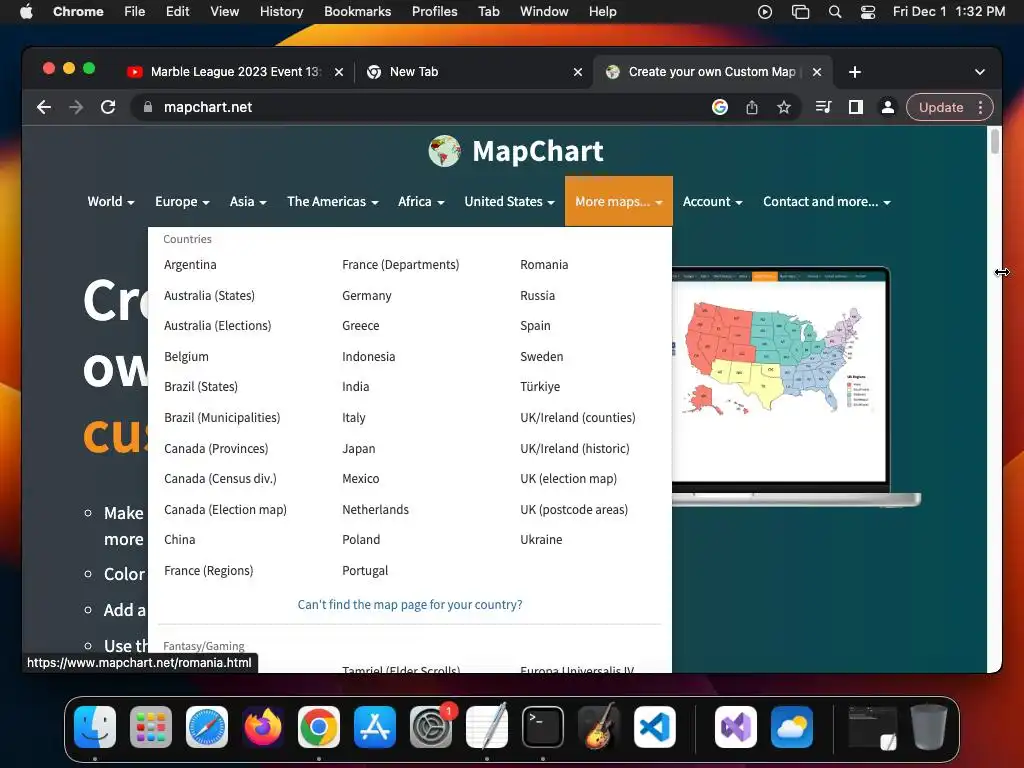Open Chrome tab search chevron
This screenshot has height=768, width=1024.
980,72
